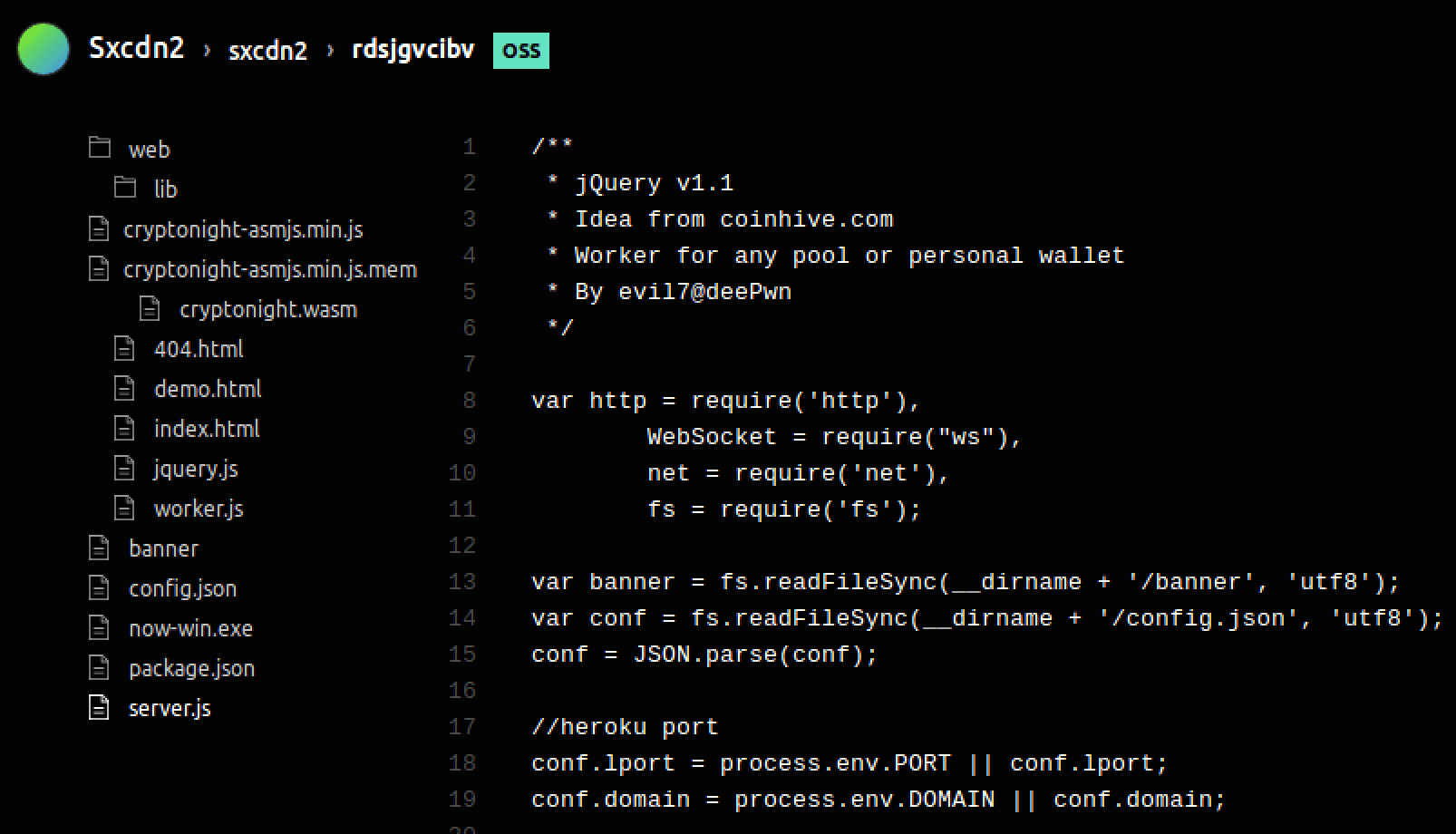Click the package.json file icon
The height and width of the screenshot is (834, 1456).
(x=99, y=668)
